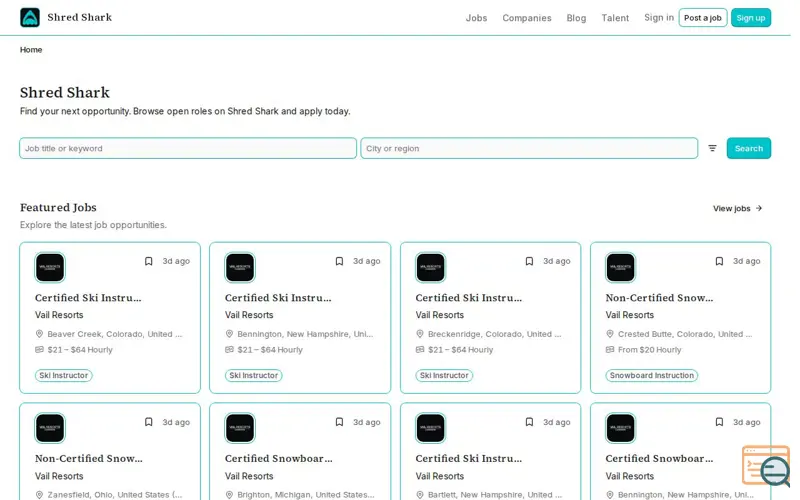This screenshot has width=800, height=500.
Task: Click the Search button
Action: tap(748, 148)
